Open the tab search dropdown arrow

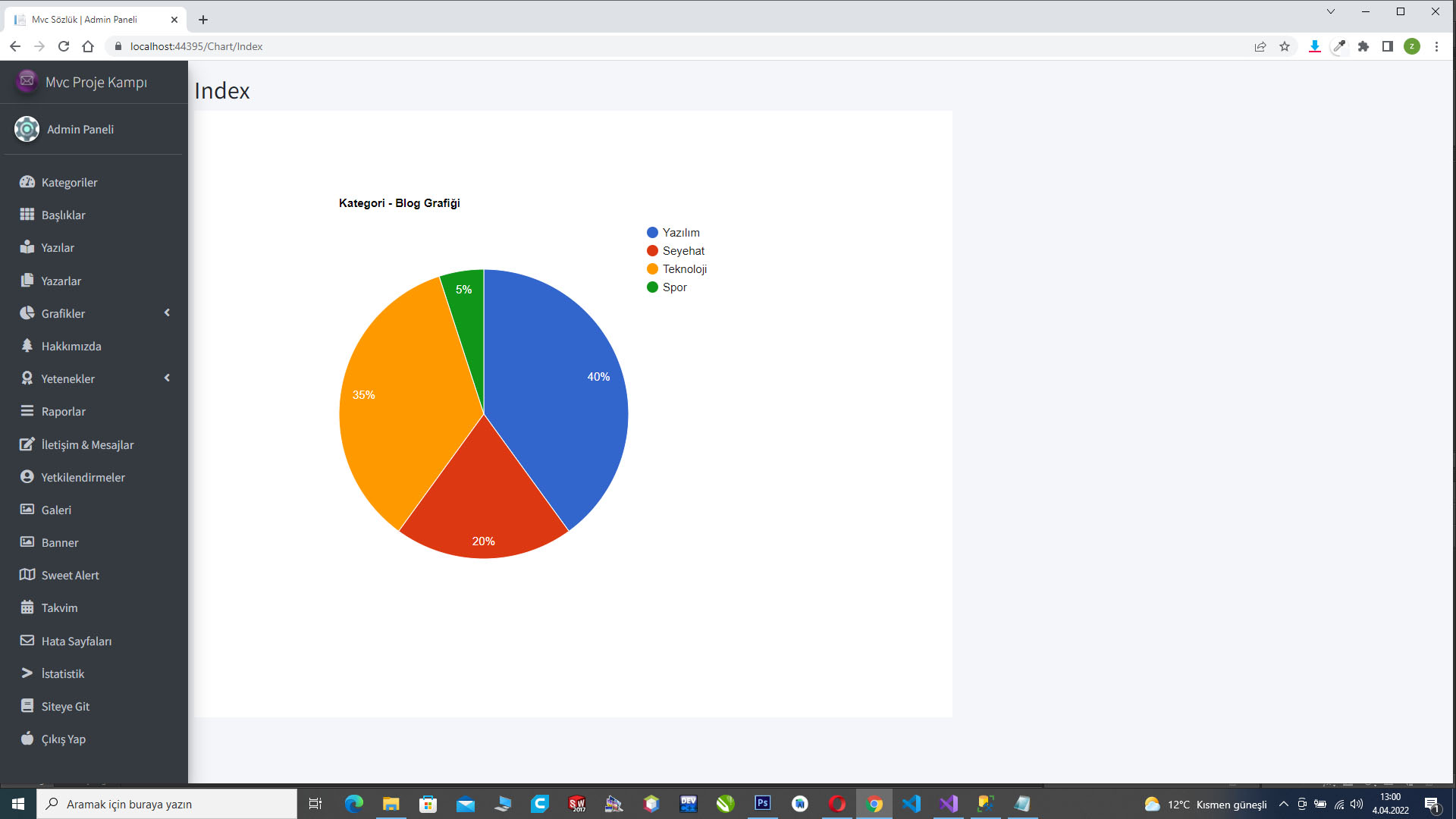(1331, 11)
